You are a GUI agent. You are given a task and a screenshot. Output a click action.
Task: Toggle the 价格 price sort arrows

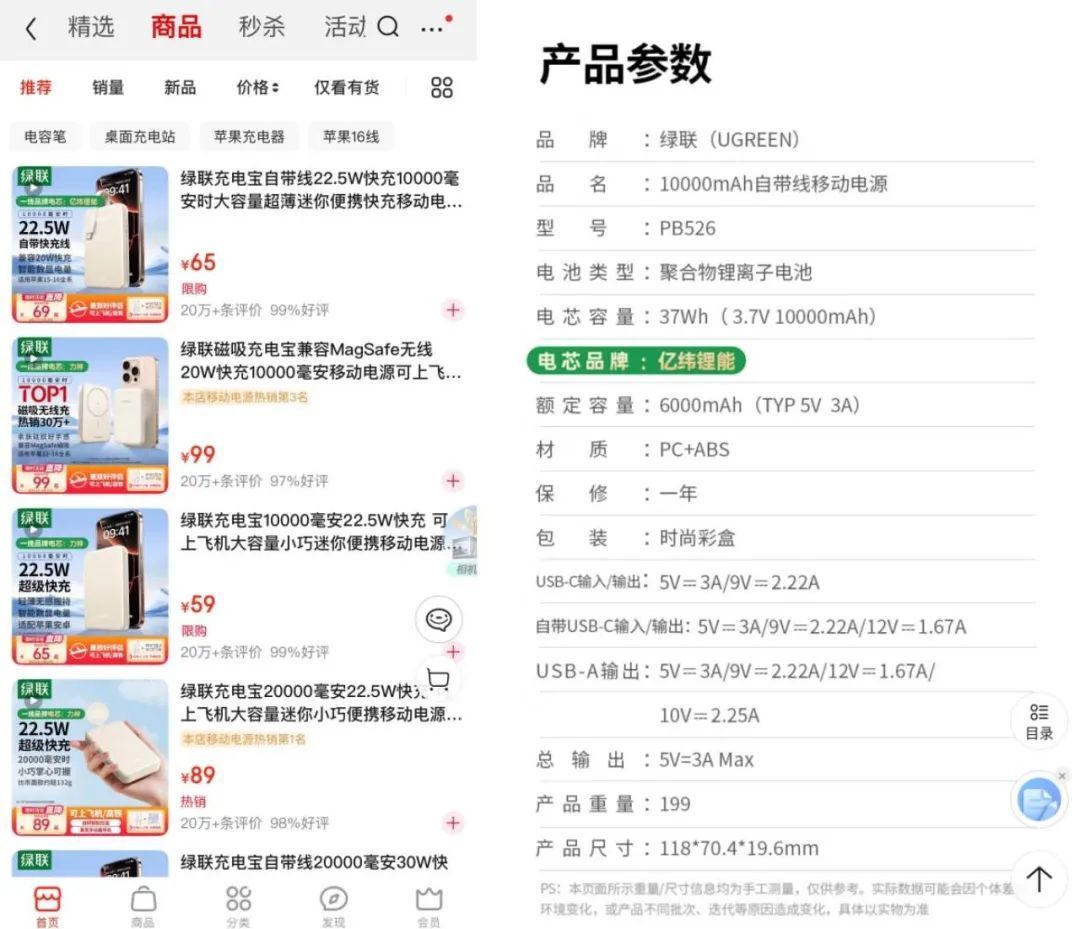point(257,88)
